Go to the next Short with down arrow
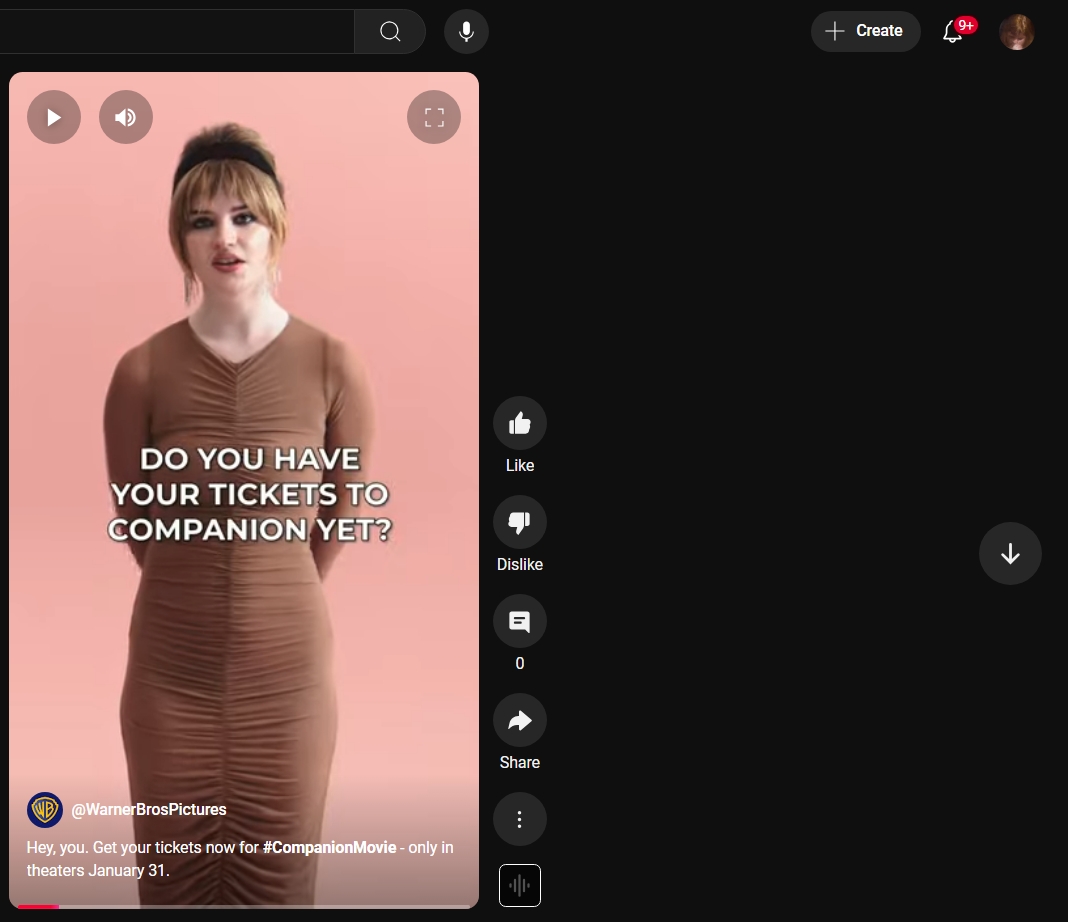The height and width of the screenshot is (922, 1068). click(x=1010, y=554)
